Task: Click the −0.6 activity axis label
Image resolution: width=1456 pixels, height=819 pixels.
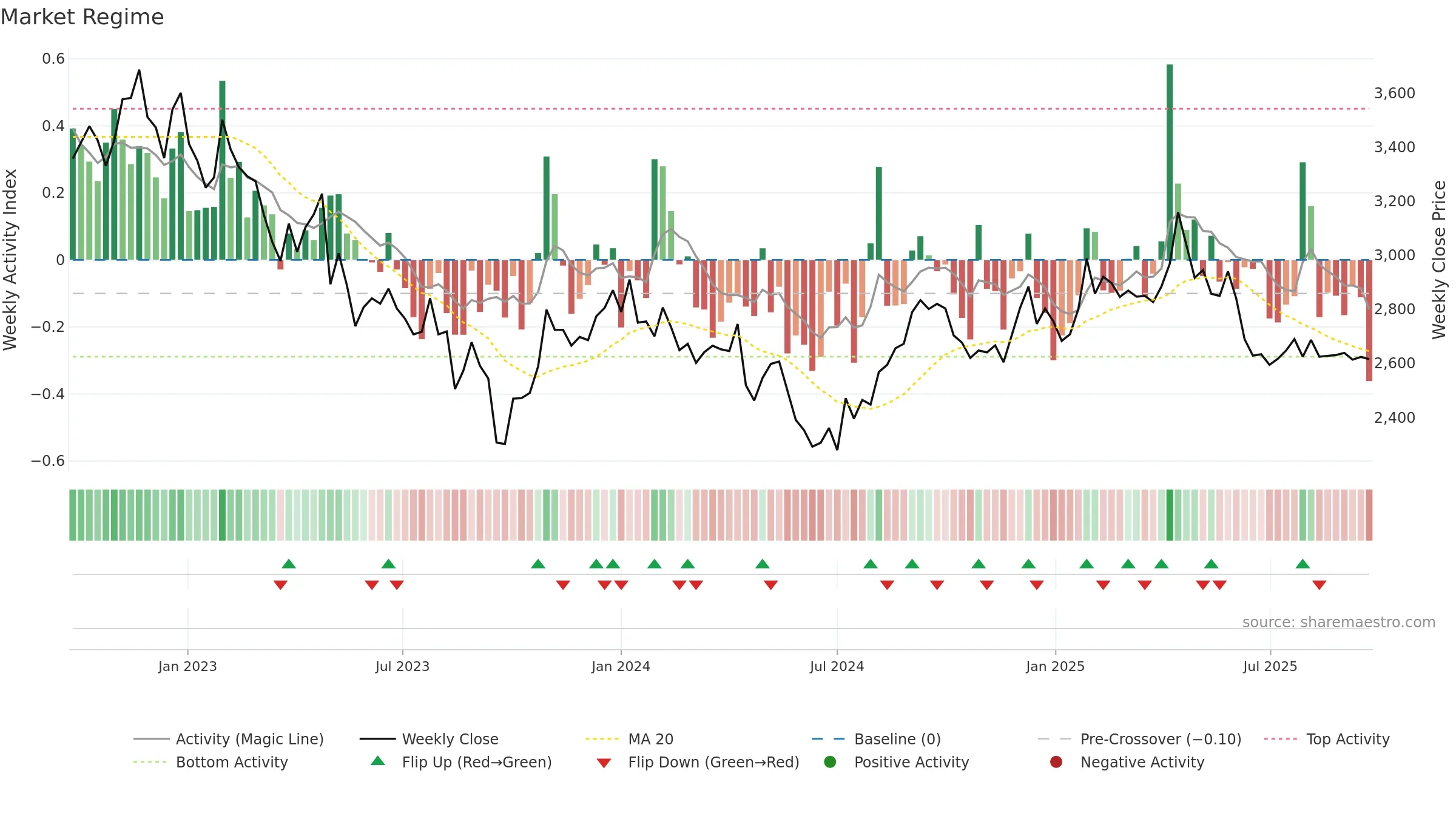Action: click(x=48, y=461)
